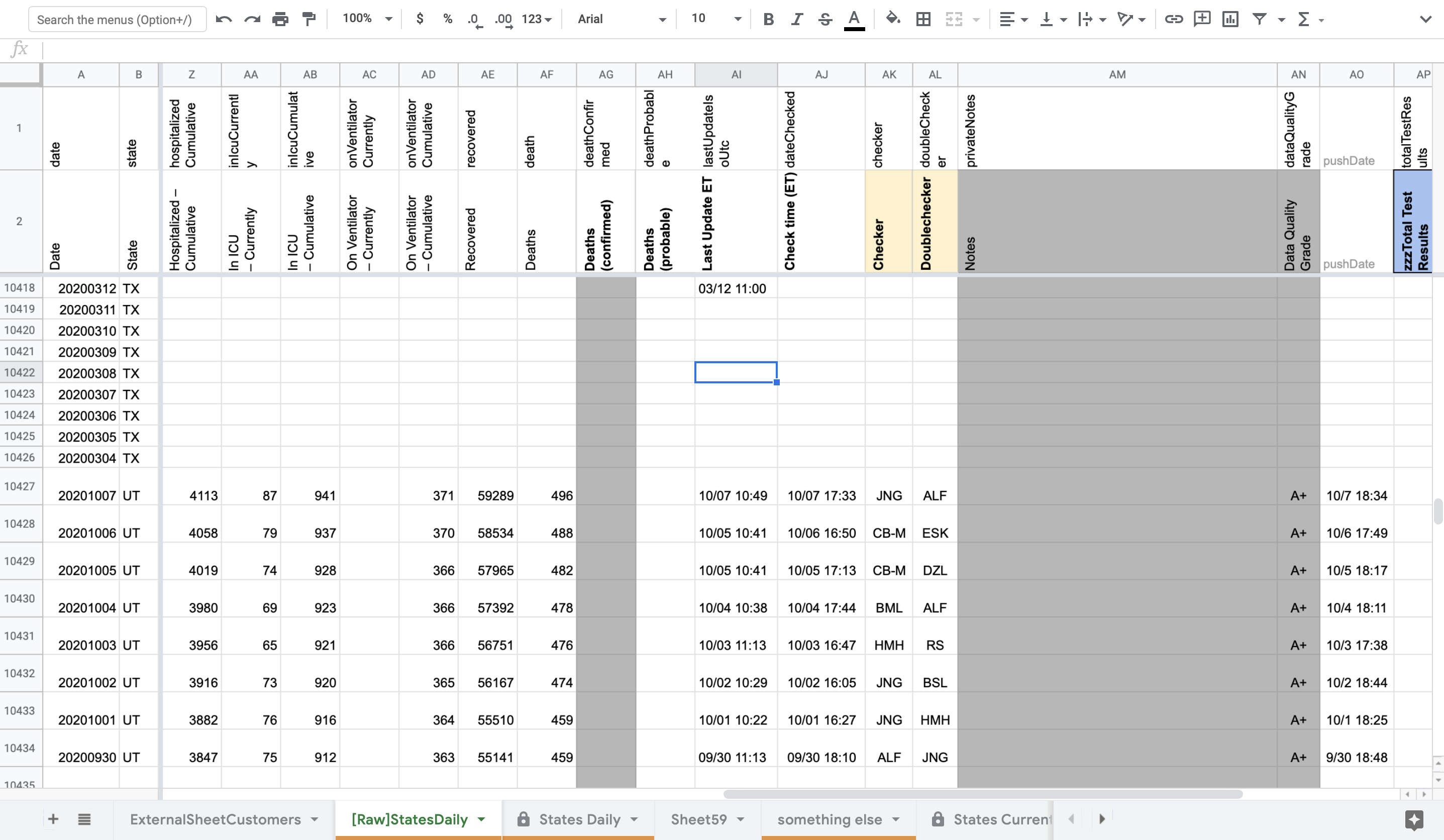
Task: Click the add new sheet button
Action: point(53,820)
